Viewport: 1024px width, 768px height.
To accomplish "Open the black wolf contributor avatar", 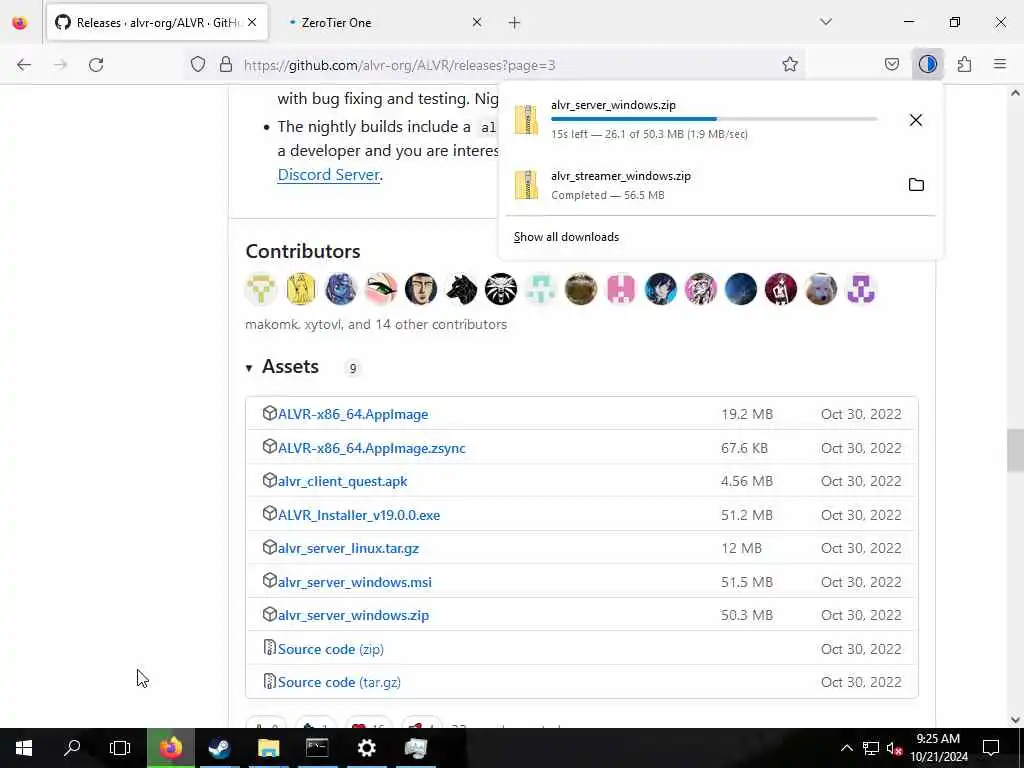I will pos(461,289).
